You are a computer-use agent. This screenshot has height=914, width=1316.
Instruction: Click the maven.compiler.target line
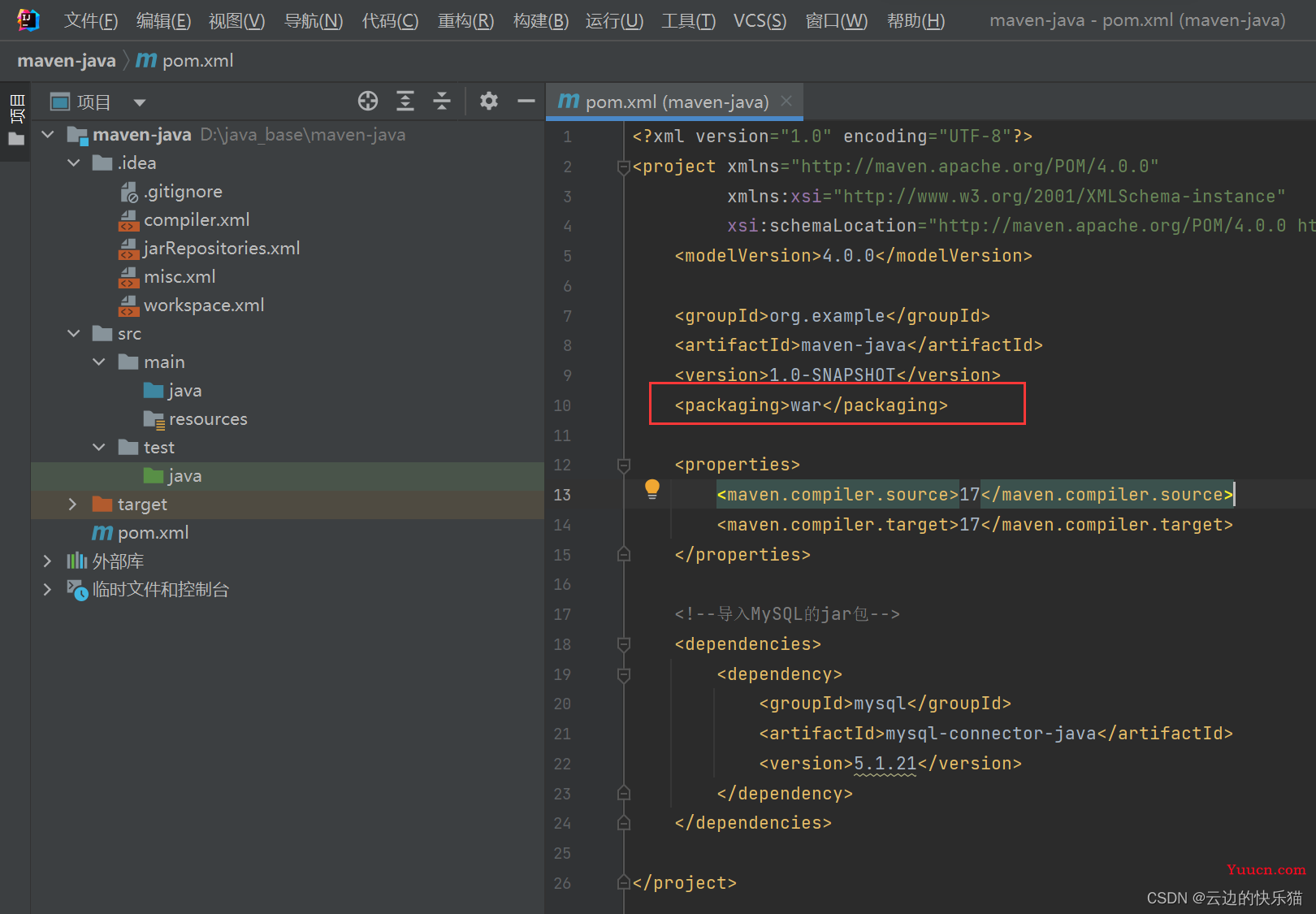click(975, 524)
